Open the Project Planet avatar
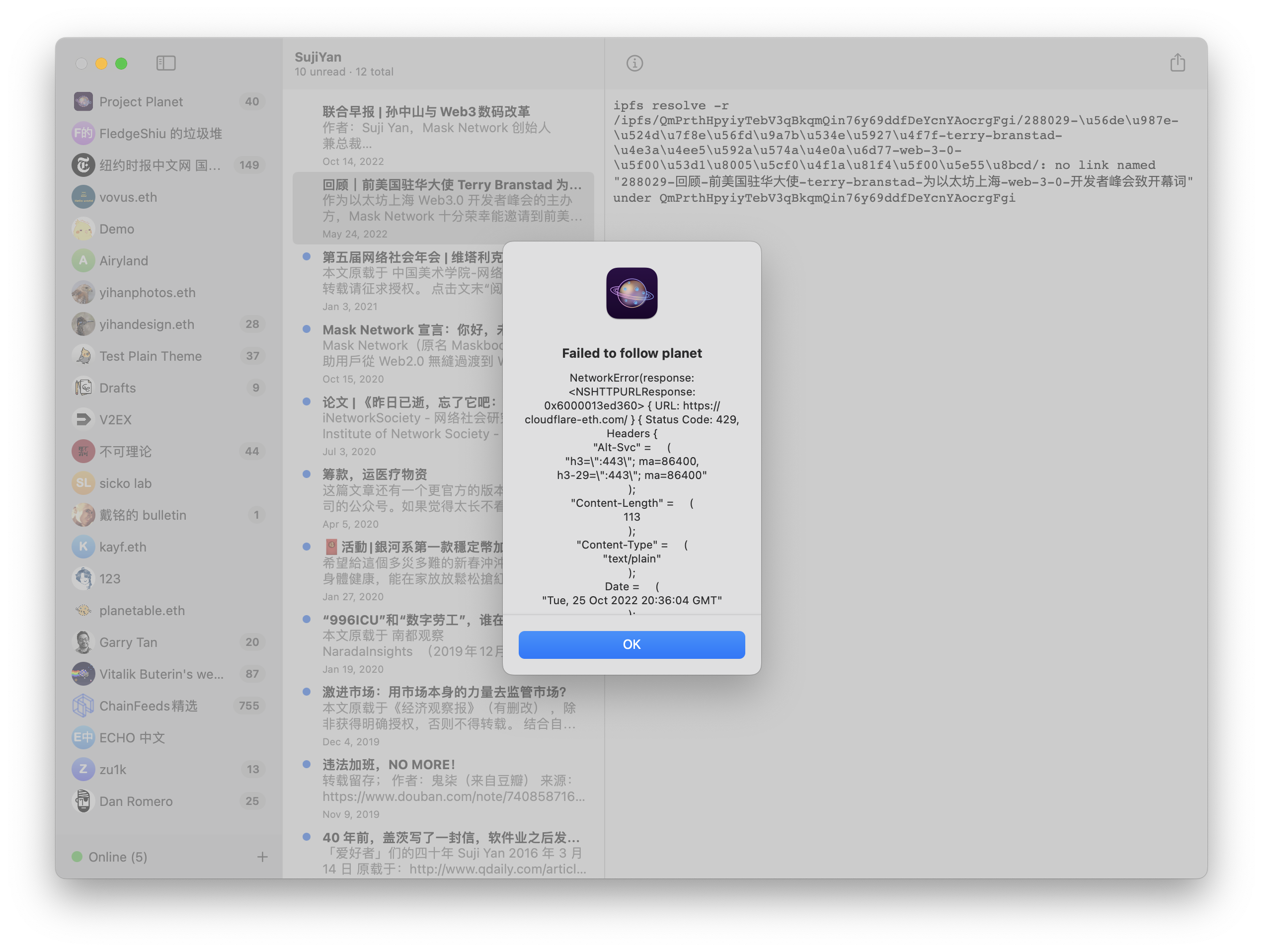Viewport: 1263px width, 952px height. [x=83, y=101]
